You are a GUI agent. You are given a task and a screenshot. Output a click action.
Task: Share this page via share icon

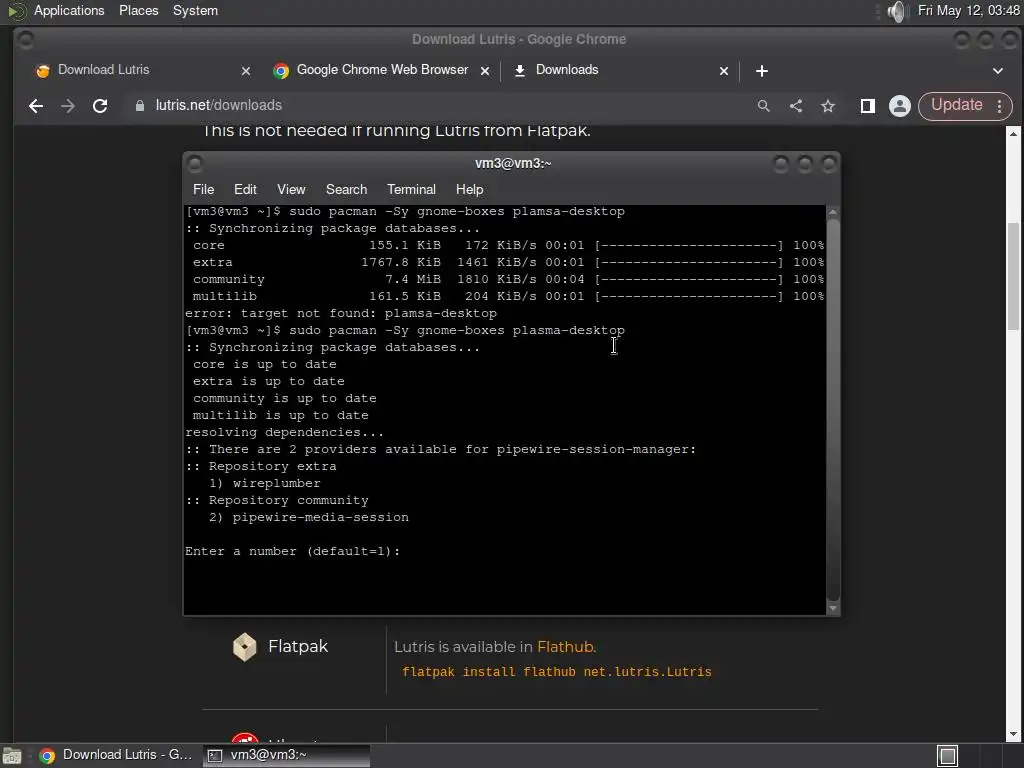pyautogui.click(x=795, y=106)
